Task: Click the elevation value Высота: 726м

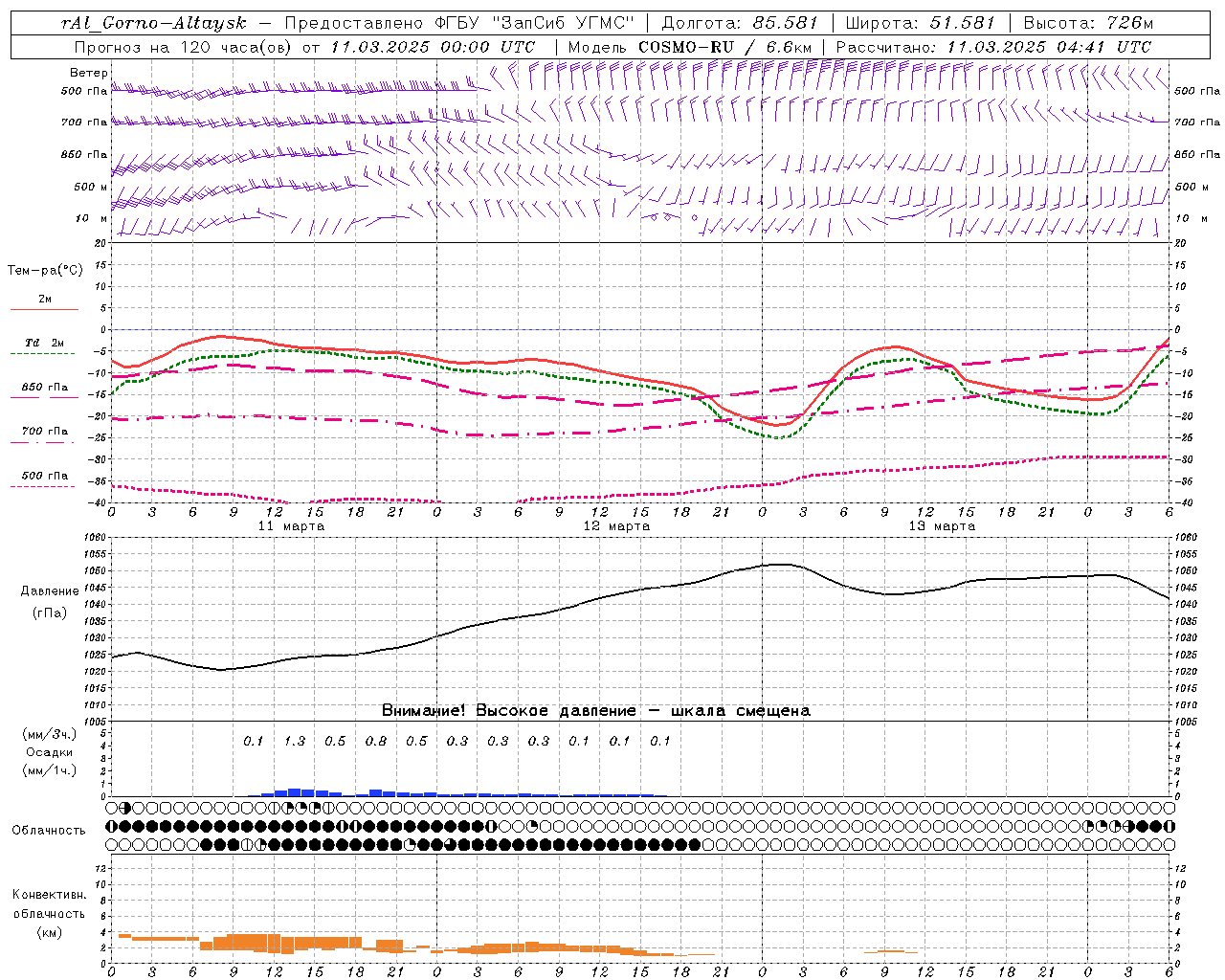Action: 1088,23
